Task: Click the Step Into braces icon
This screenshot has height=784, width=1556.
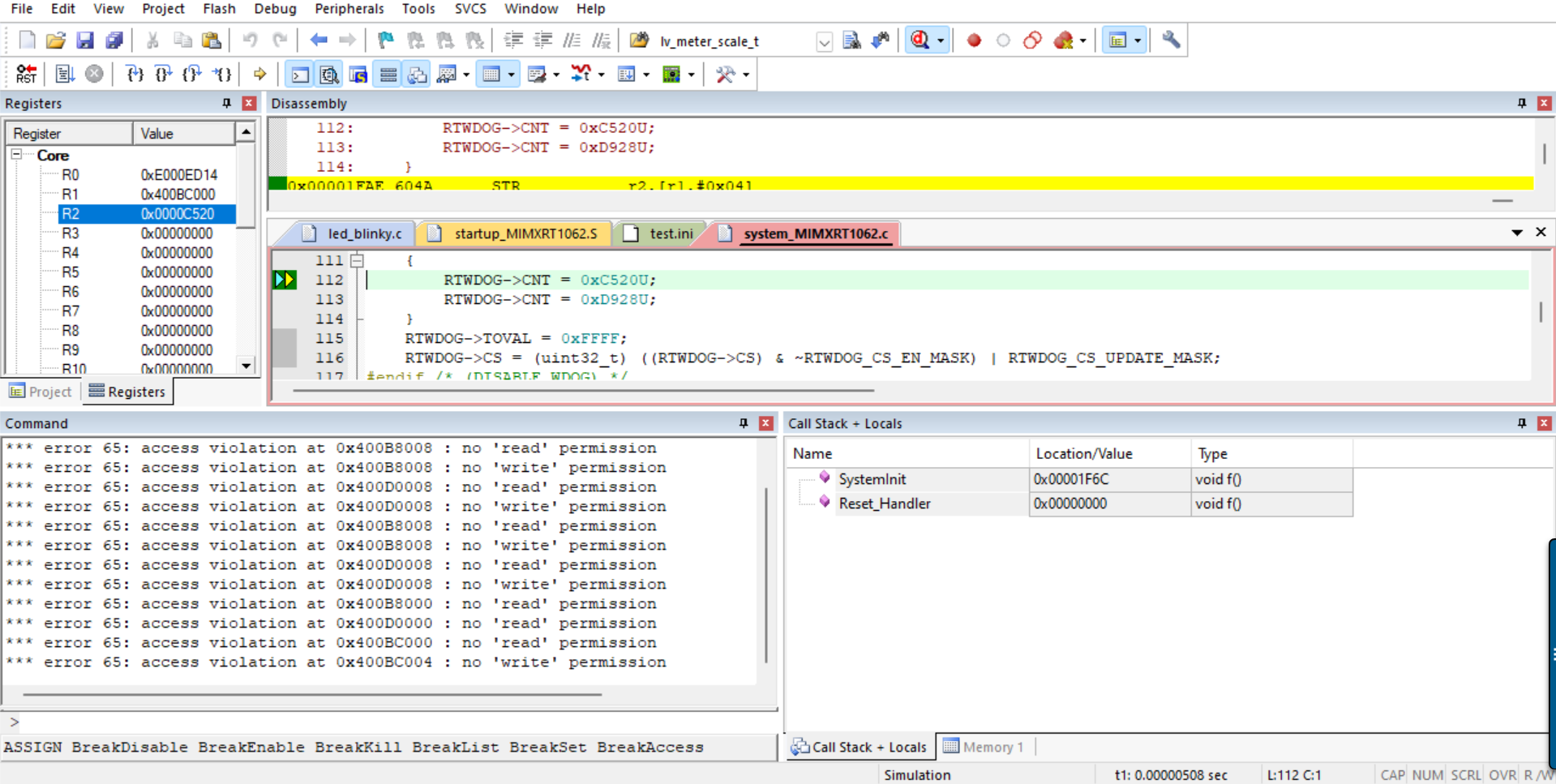Action: click(135, 75)
